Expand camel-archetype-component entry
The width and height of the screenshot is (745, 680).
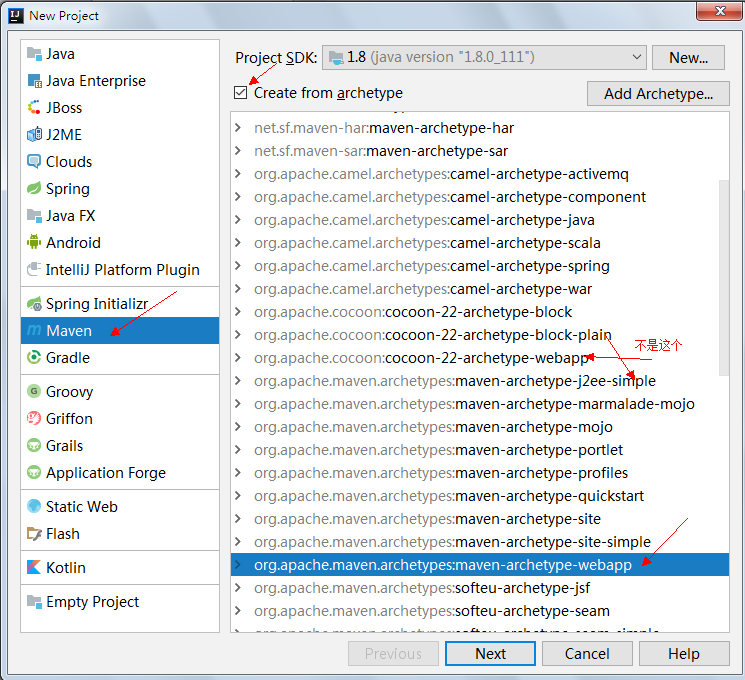pyautogui.click(x=238, y=197)
